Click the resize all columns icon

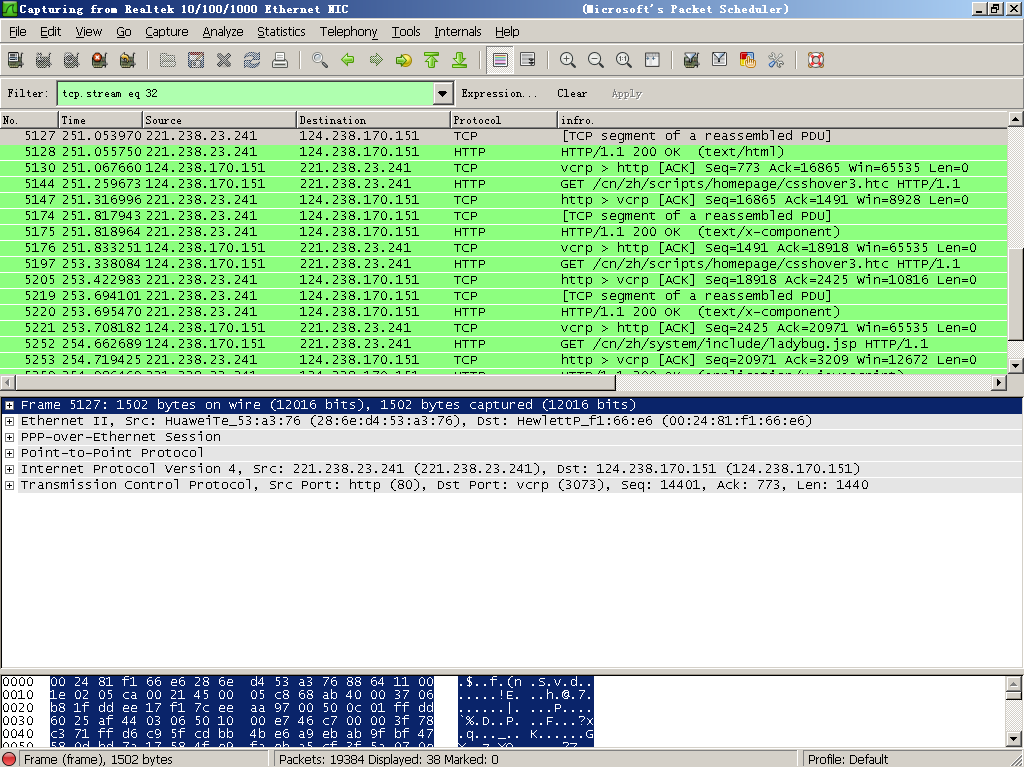coord(652,60)
